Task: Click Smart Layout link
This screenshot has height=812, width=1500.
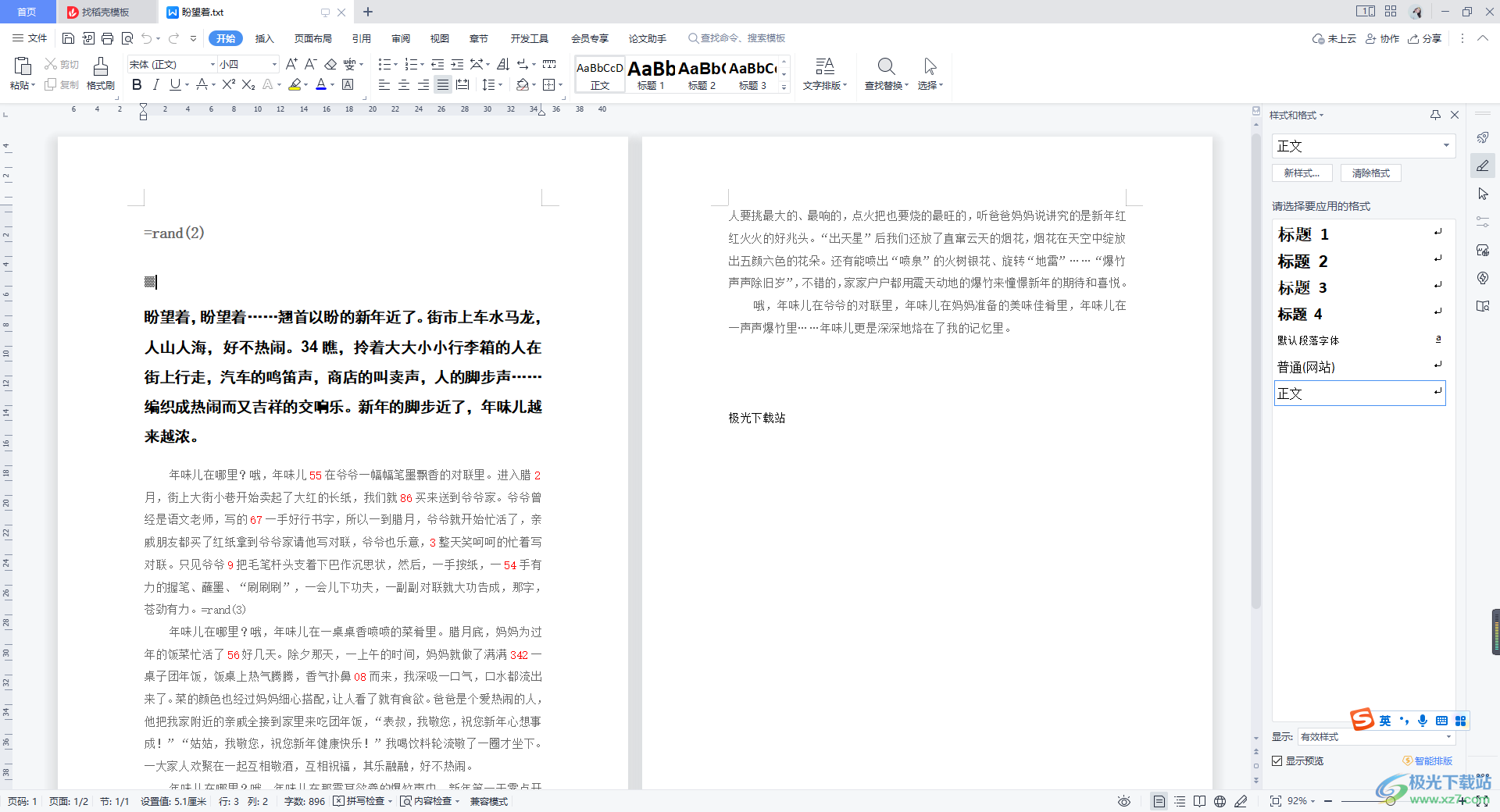Action: coord(1428,760)
